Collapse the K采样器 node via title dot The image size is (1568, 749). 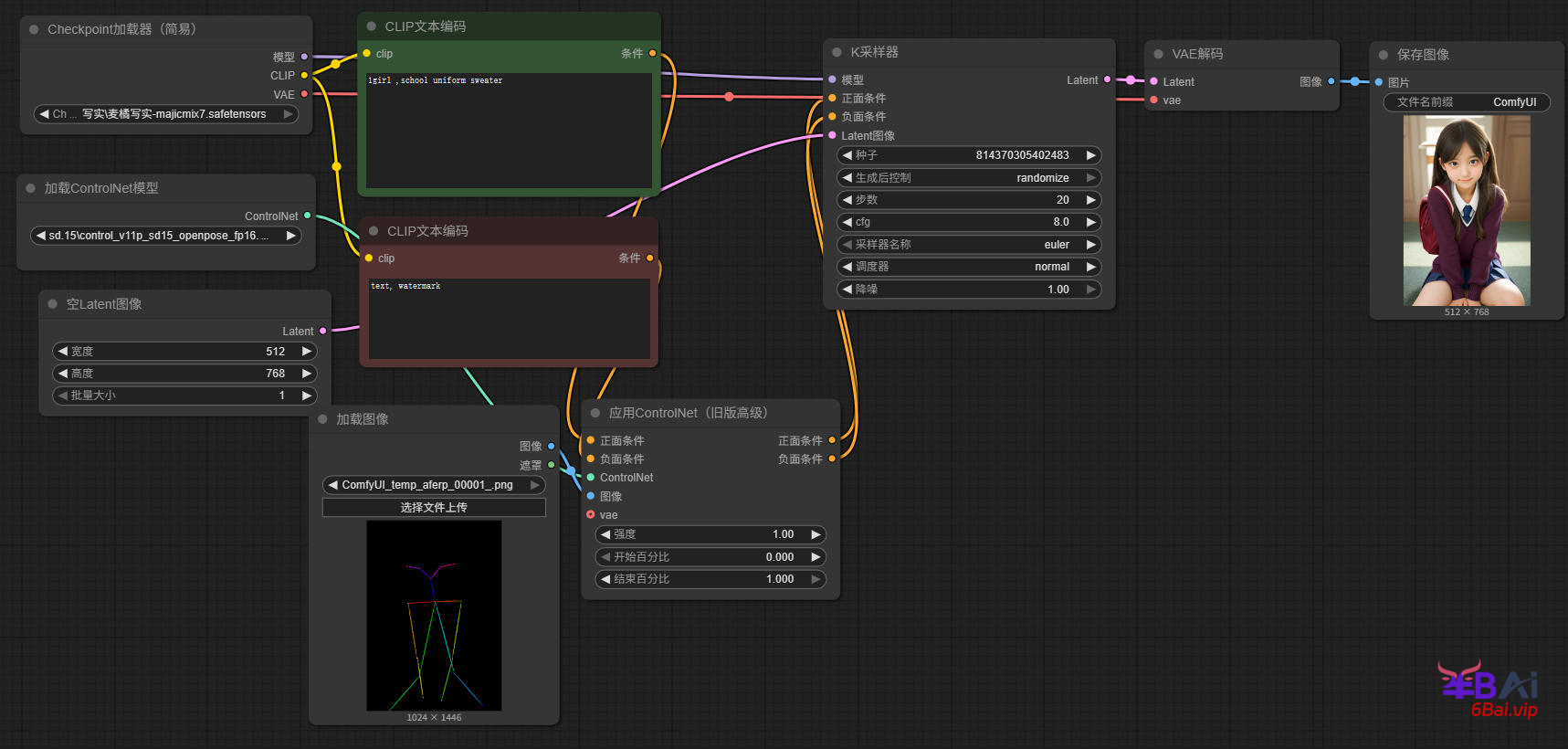pyautogui.click(x=837, y=52)
